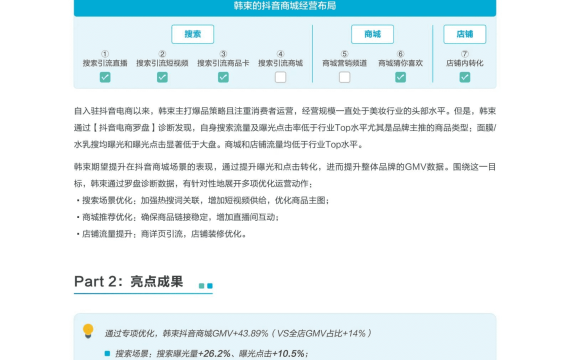Click the yellow lightbulb icon

click(x=88, y=331)
